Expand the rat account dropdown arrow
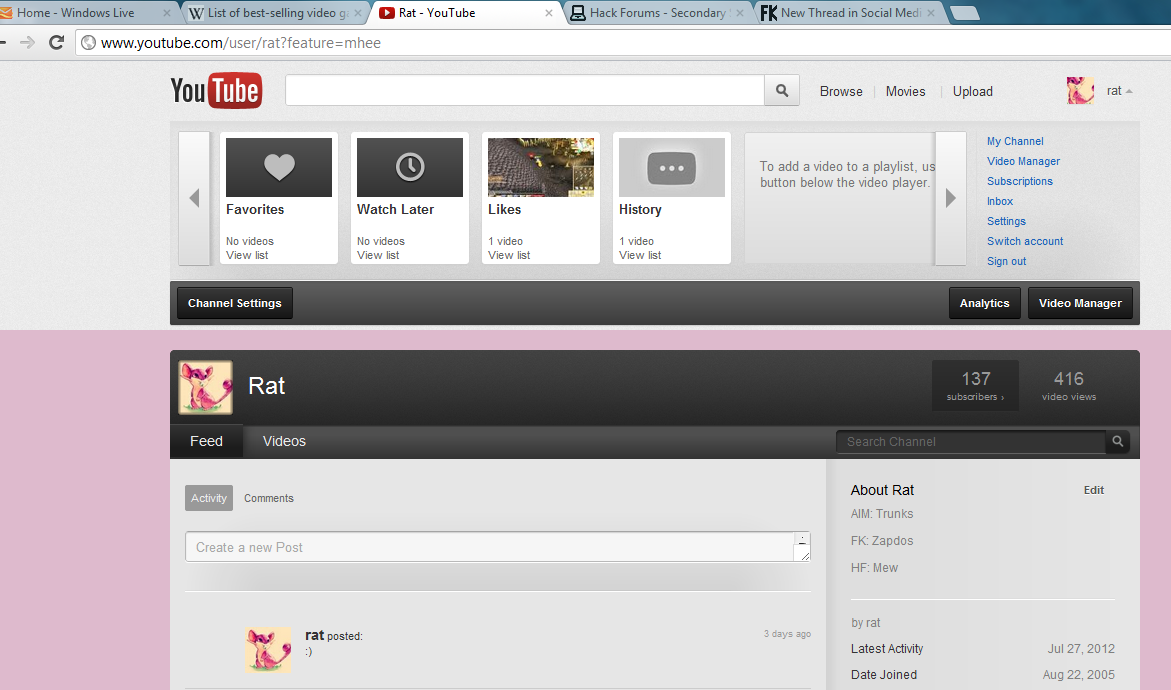The height and width of the screenshot is (690, 1171). click(1129, 91)
